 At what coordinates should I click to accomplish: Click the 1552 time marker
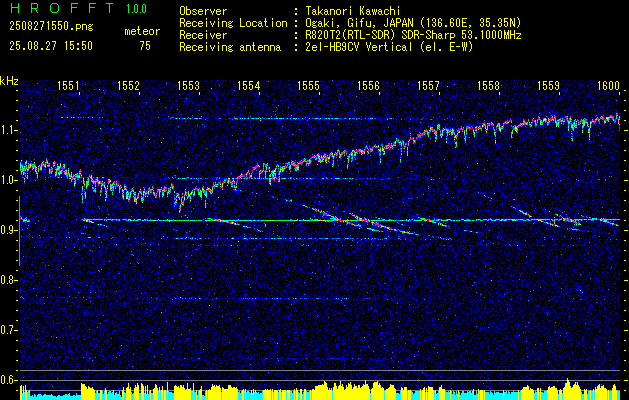(128, 85)
